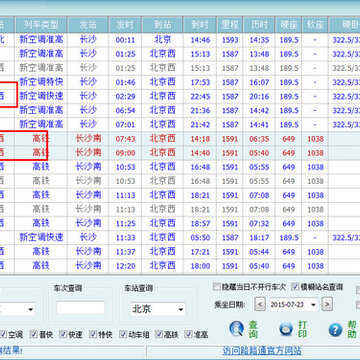Enable 隐藏当日不开行车次 option
Viewport: 360px width, 360px height.
(x=217, y=287)
